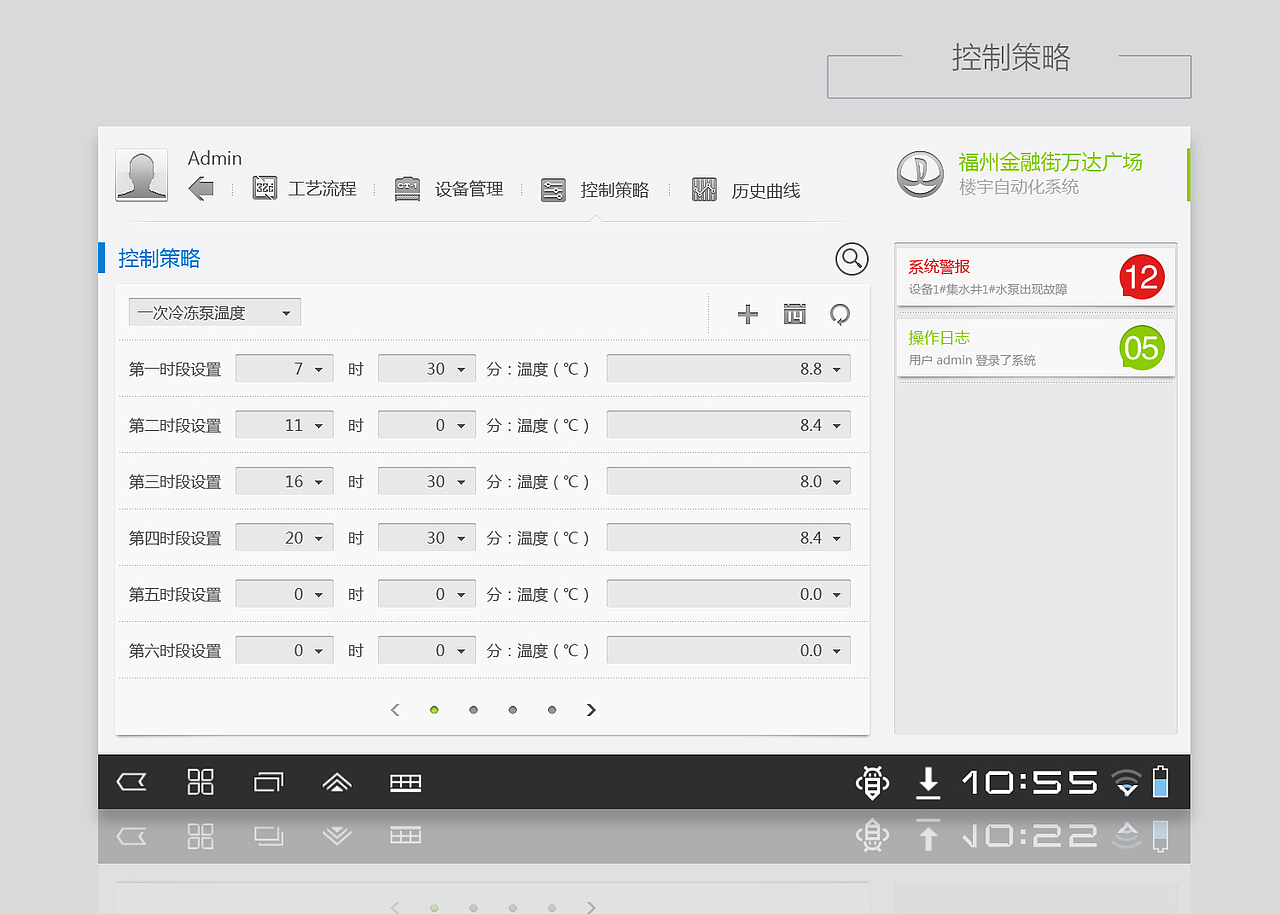Open 第一时段设置 minute dropdown showing 30
Viewport: 1280px width, 914px height.
(x=427, y=368)
